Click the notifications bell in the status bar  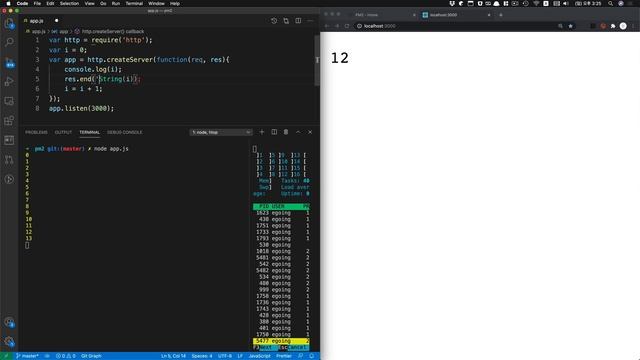pyautogui.click(x=311, y=356)
